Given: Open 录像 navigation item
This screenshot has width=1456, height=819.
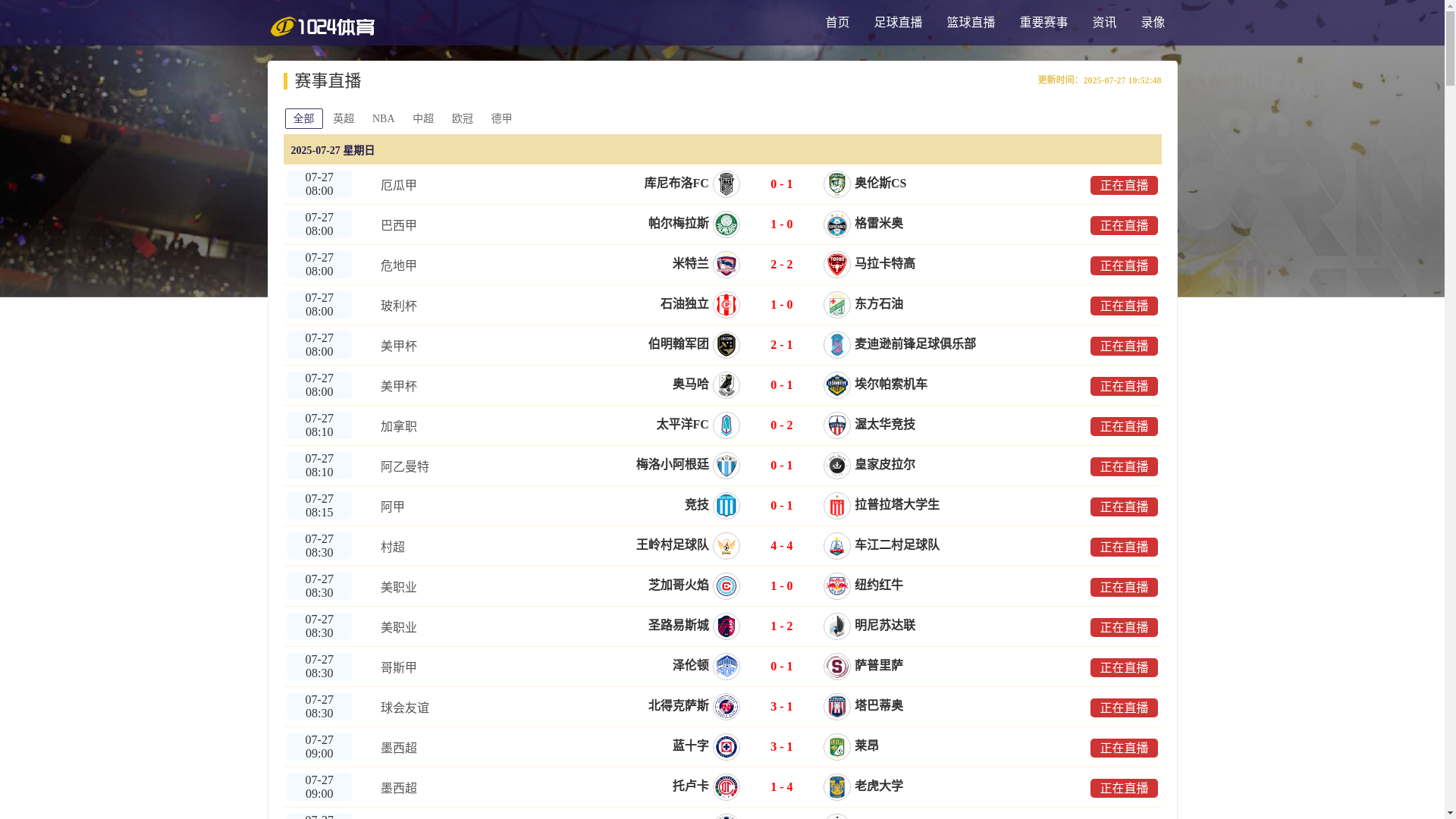Looking at the screenshot, I should point(1153,23).
